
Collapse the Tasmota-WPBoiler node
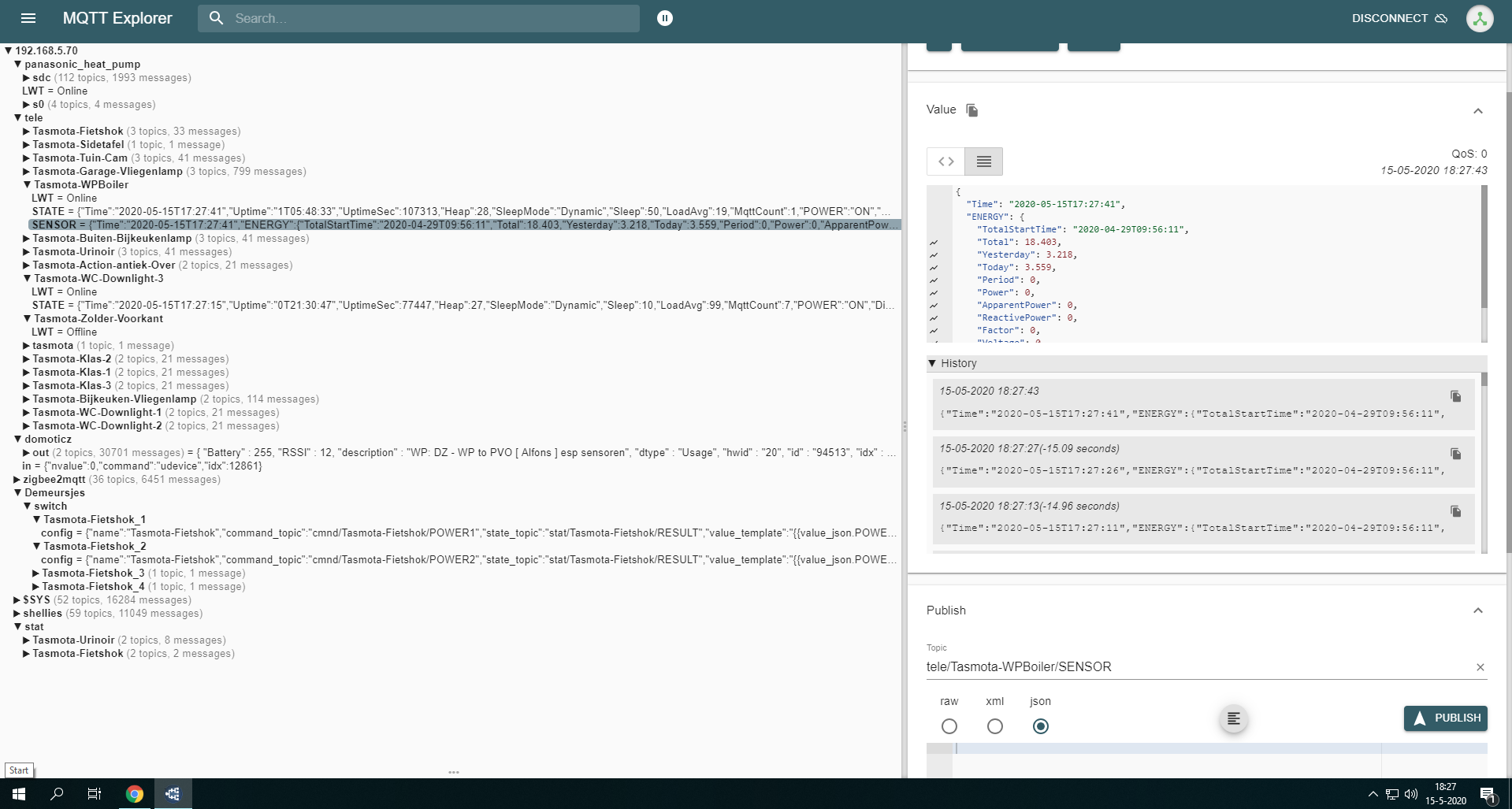point(27,184)
